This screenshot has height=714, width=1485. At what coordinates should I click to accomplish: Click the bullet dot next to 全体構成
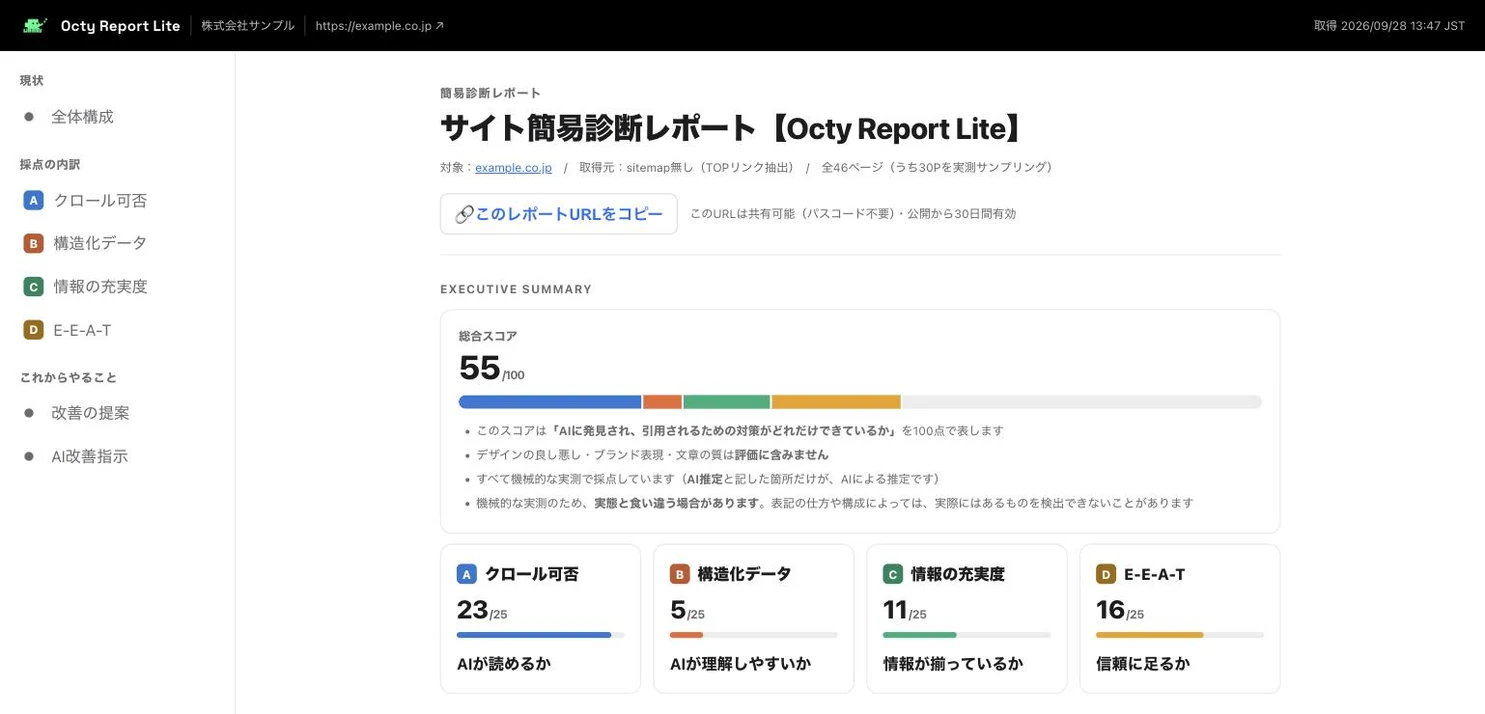[x=29, y=117]
